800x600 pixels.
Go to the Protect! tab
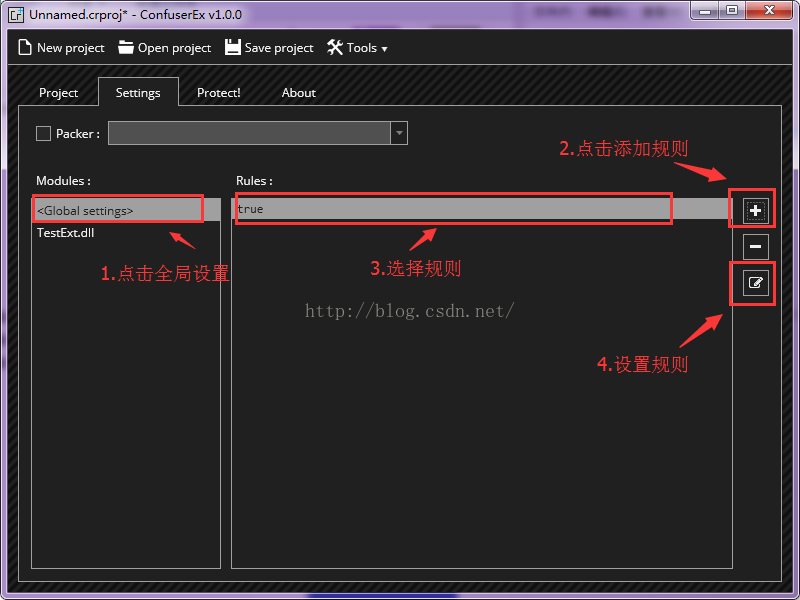coord(218,93)
